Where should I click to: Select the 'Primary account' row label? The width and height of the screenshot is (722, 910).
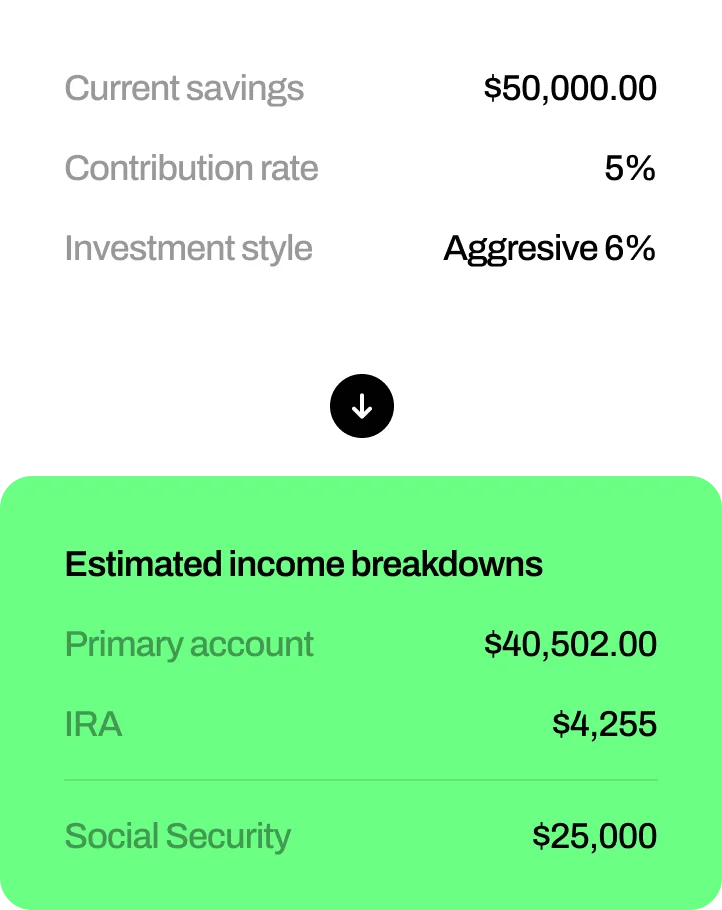(189, 644)
